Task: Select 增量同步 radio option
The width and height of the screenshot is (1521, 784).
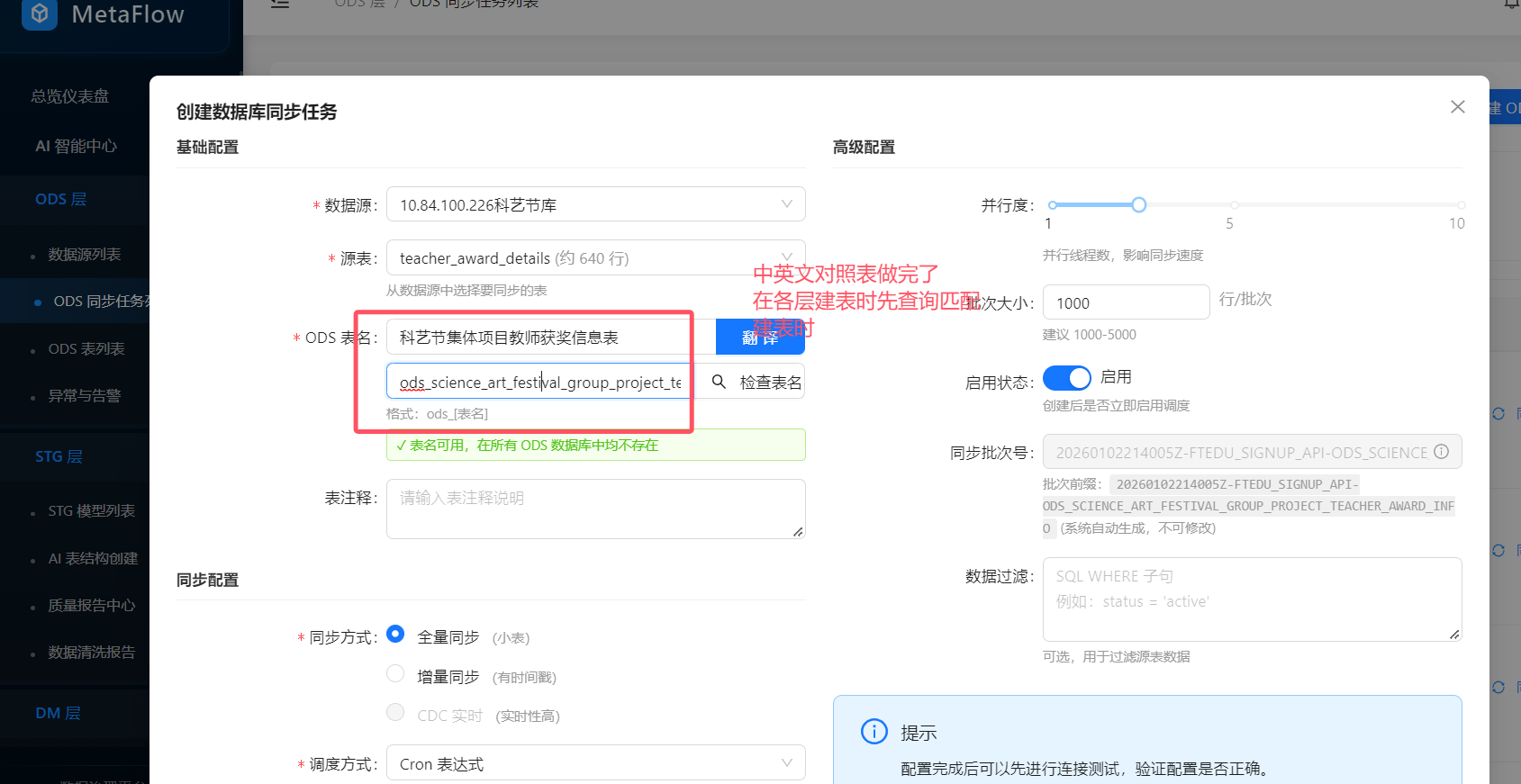Action: (395, 674)
